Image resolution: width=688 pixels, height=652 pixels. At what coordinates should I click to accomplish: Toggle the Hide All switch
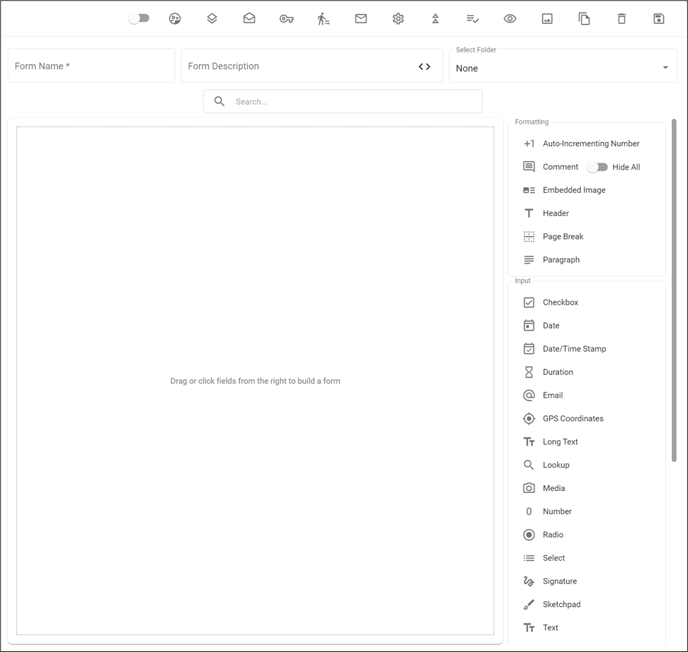[597, 167]
